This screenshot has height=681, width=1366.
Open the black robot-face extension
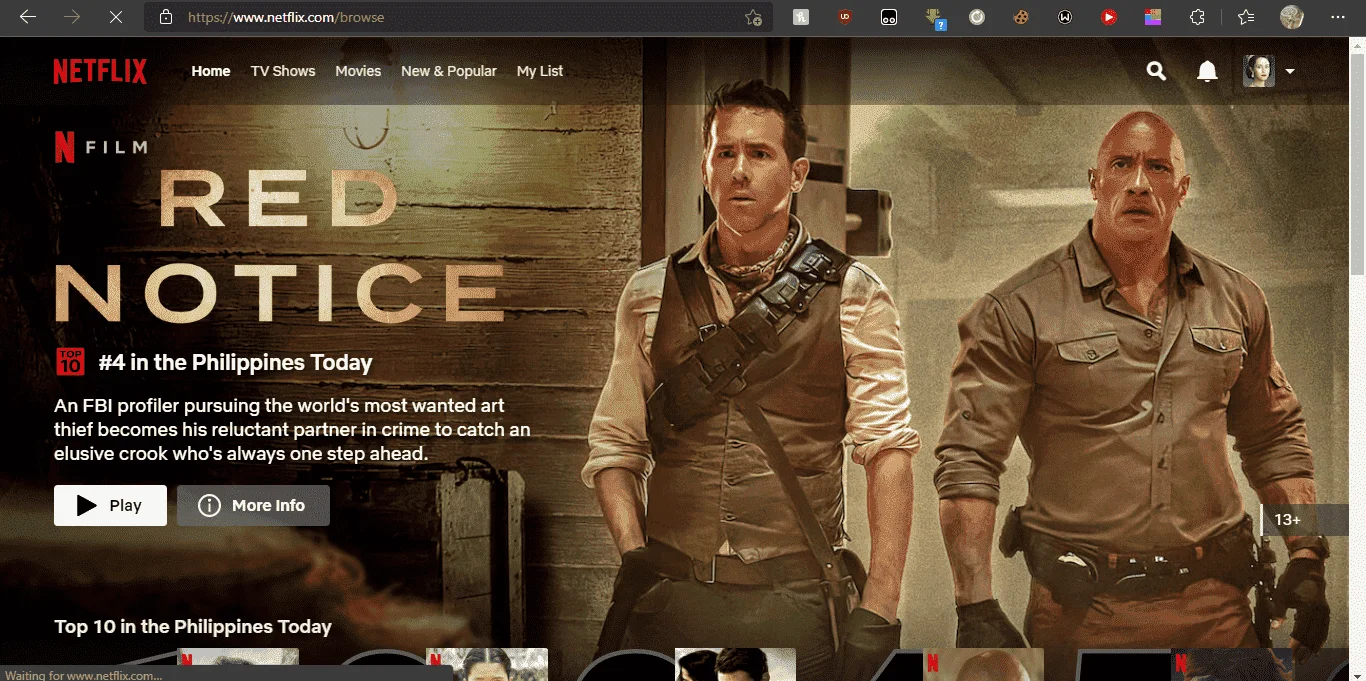tap(889, 17)
